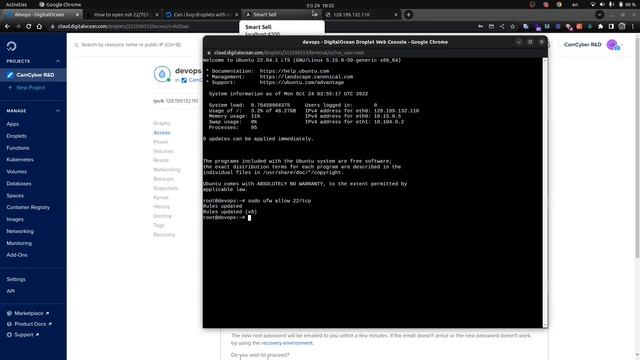Open the browser home page
640x360 pixels.
click(x=39, y=26)
